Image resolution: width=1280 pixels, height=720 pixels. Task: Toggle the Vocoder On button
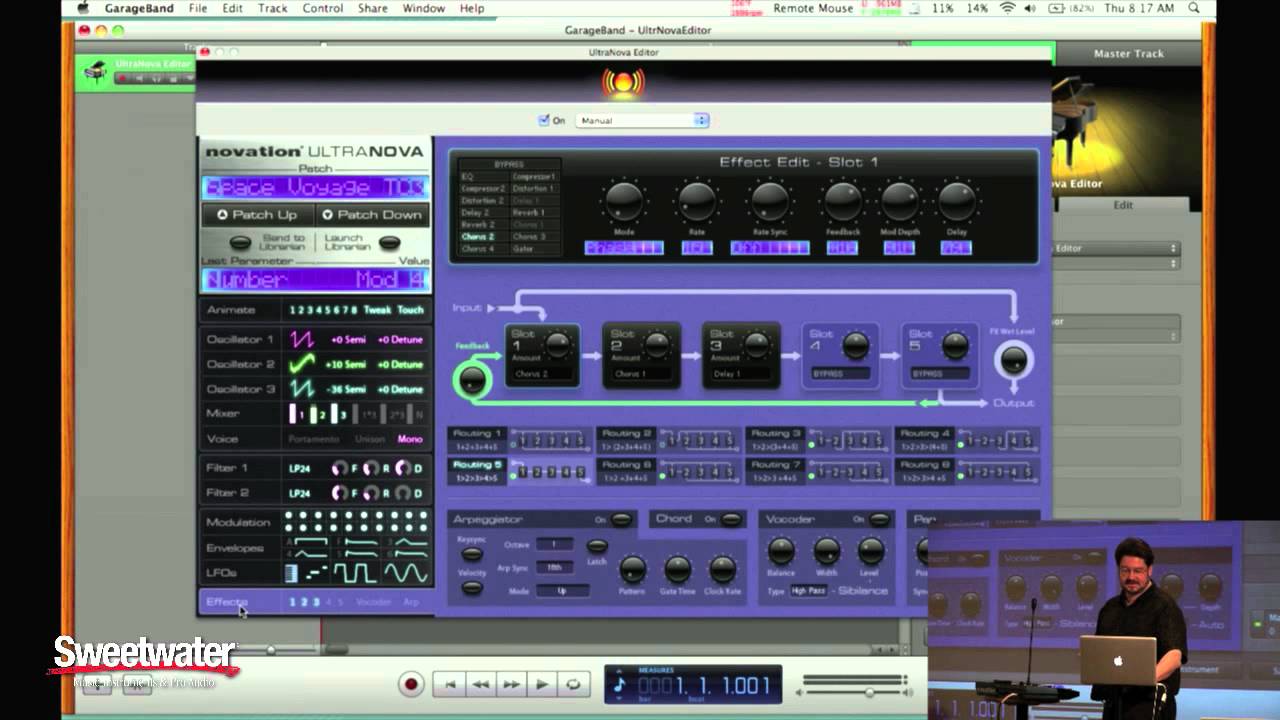[x=879, y=519]
